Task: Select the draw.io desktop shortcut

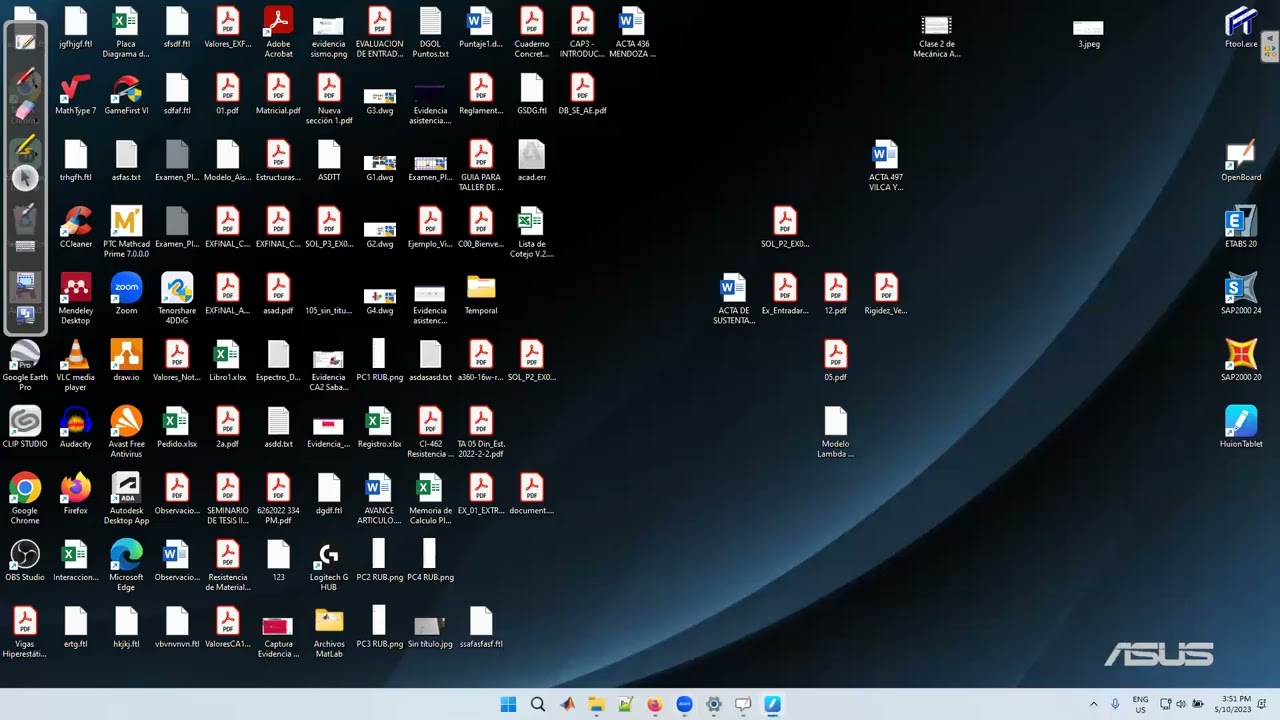Action: click(x=126, y=361)
